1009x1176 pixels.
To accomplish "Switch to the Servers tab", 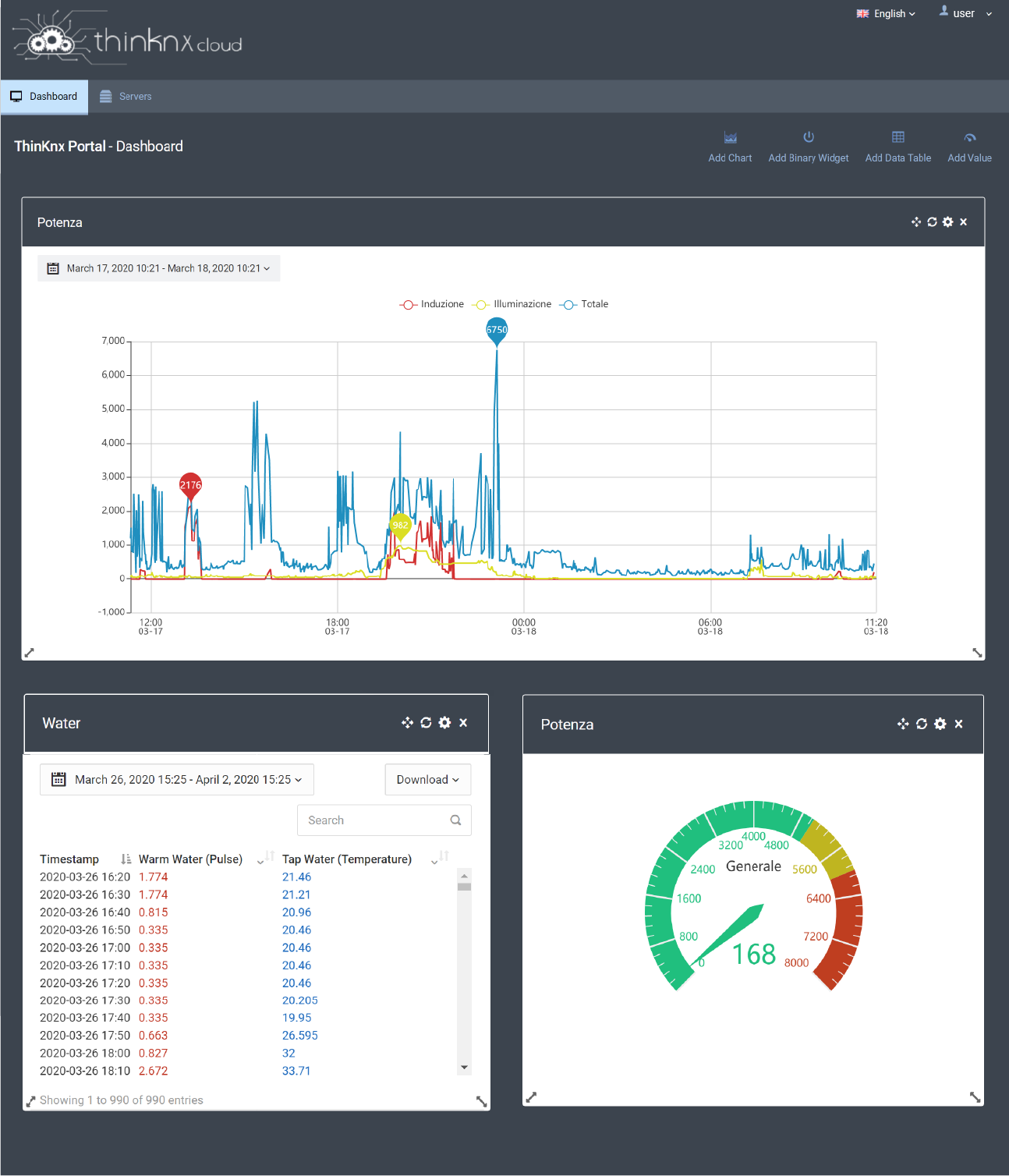I will (126, 97).
